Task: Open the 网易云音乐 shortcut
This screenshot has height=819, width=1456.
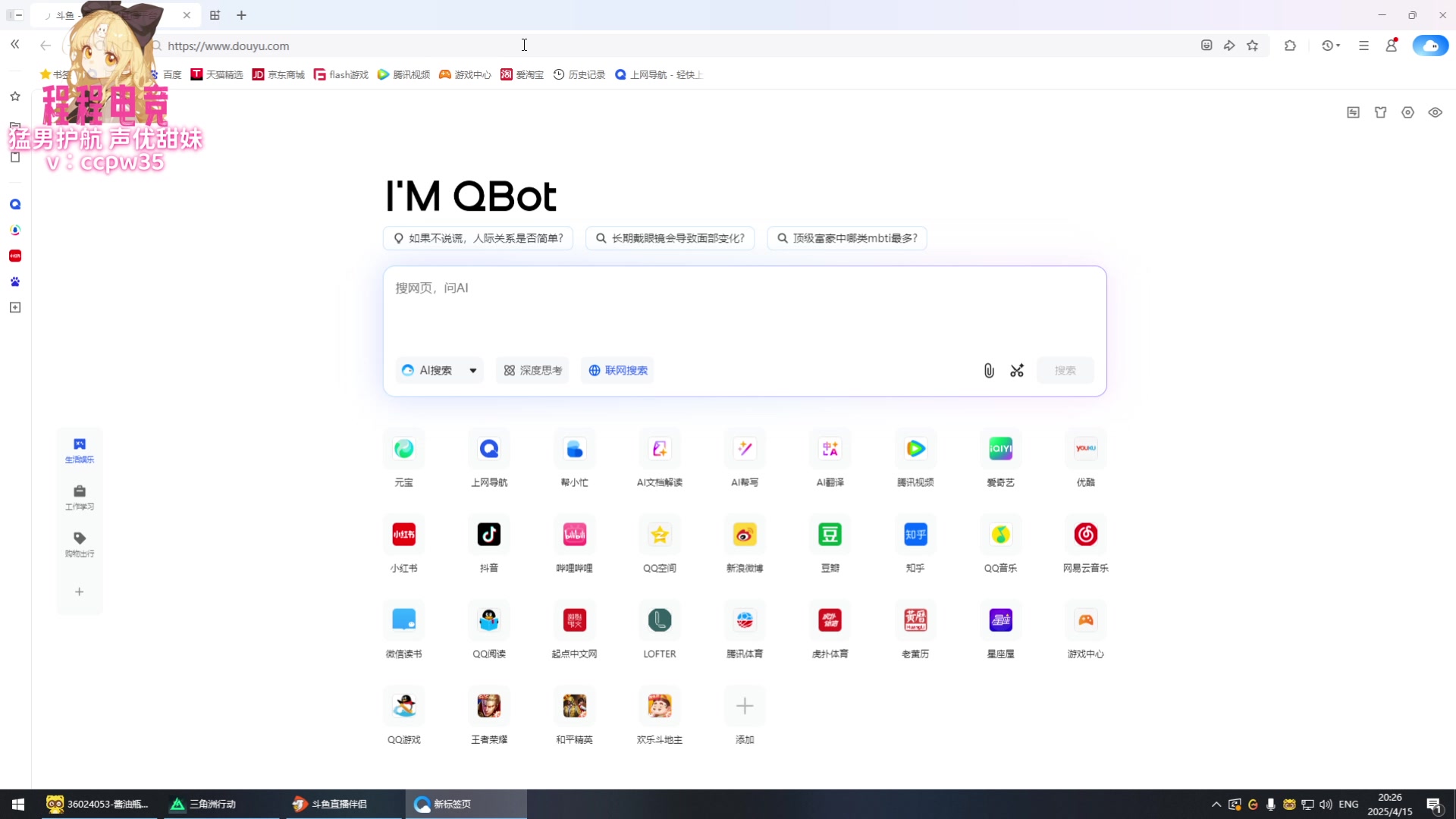Action: pos(1086,535)
